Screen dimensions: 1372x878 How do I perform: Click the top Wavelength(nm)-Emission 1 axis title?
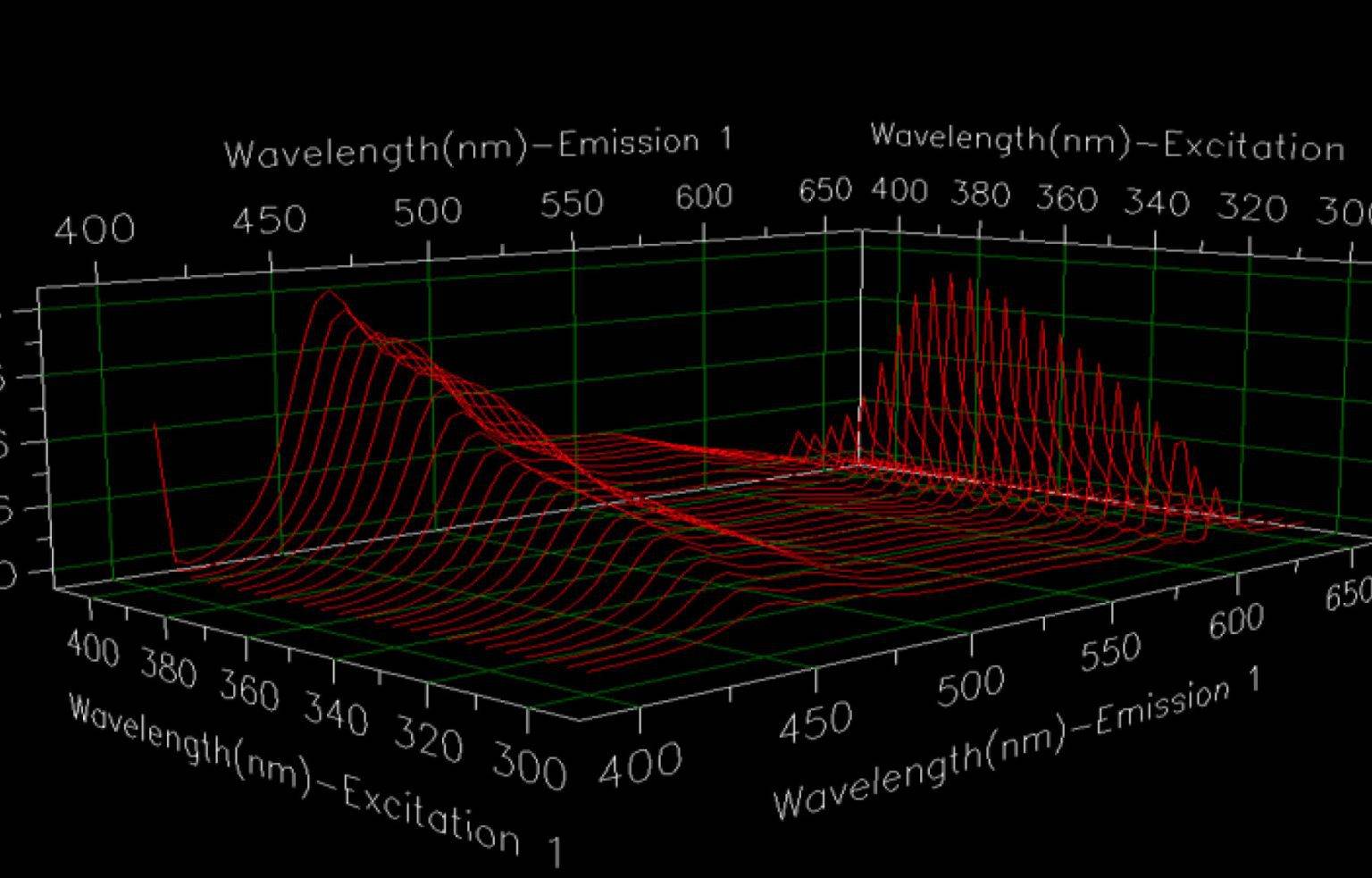(478, 147)
